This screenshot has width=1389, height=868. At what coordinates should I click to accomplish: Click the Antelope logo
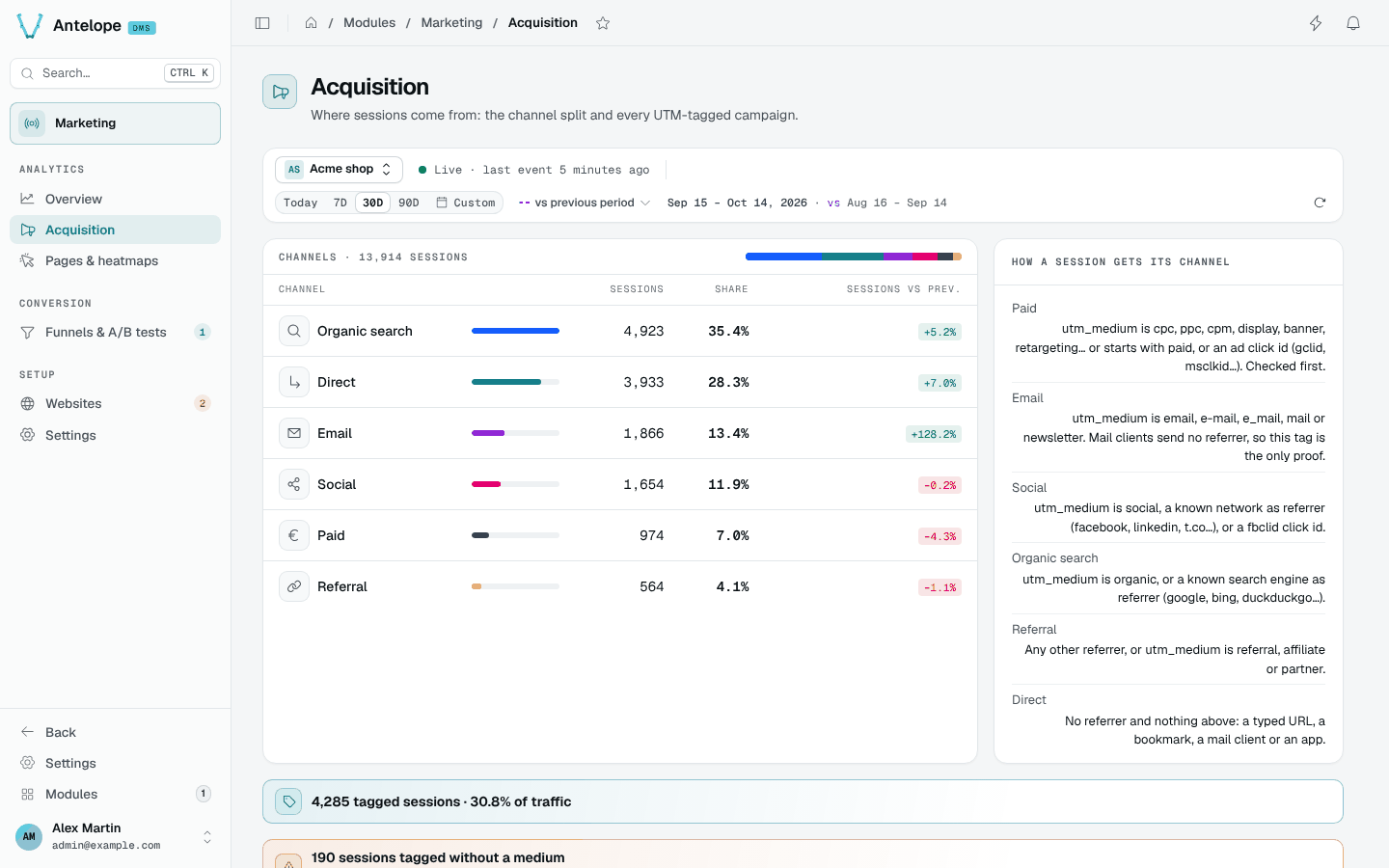(30, 26)
